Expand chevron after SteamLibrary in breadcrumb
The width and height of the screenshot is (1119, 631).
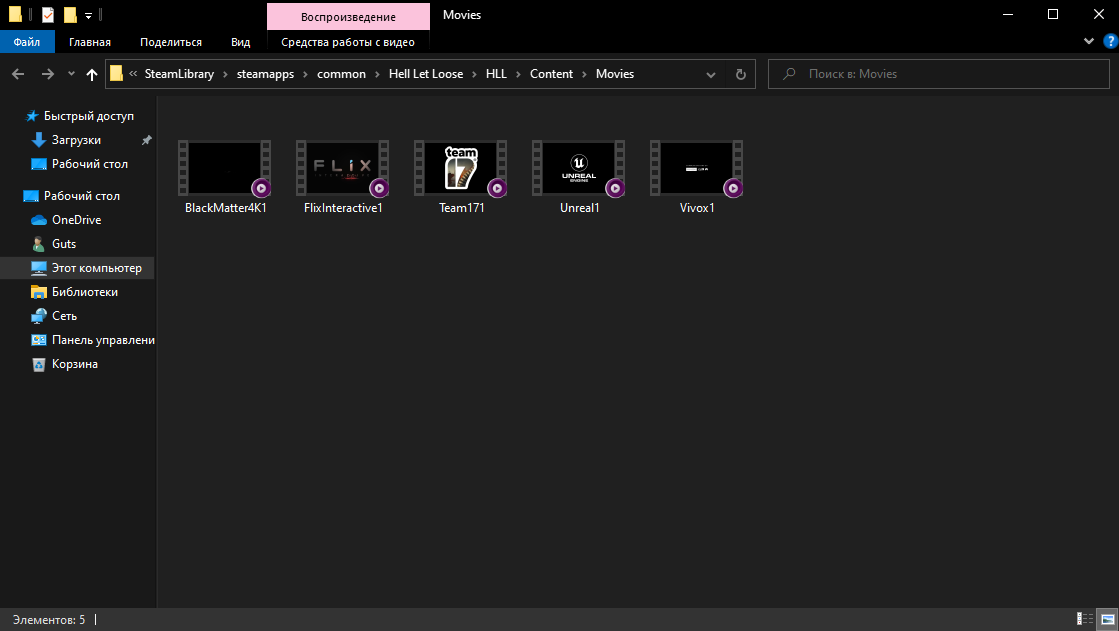point(226,74)
